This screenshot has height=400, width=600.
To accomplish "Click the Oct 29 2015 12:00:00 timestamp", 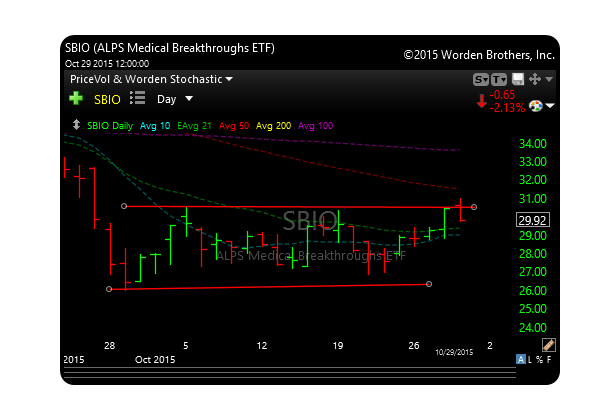I will point(107,64).
